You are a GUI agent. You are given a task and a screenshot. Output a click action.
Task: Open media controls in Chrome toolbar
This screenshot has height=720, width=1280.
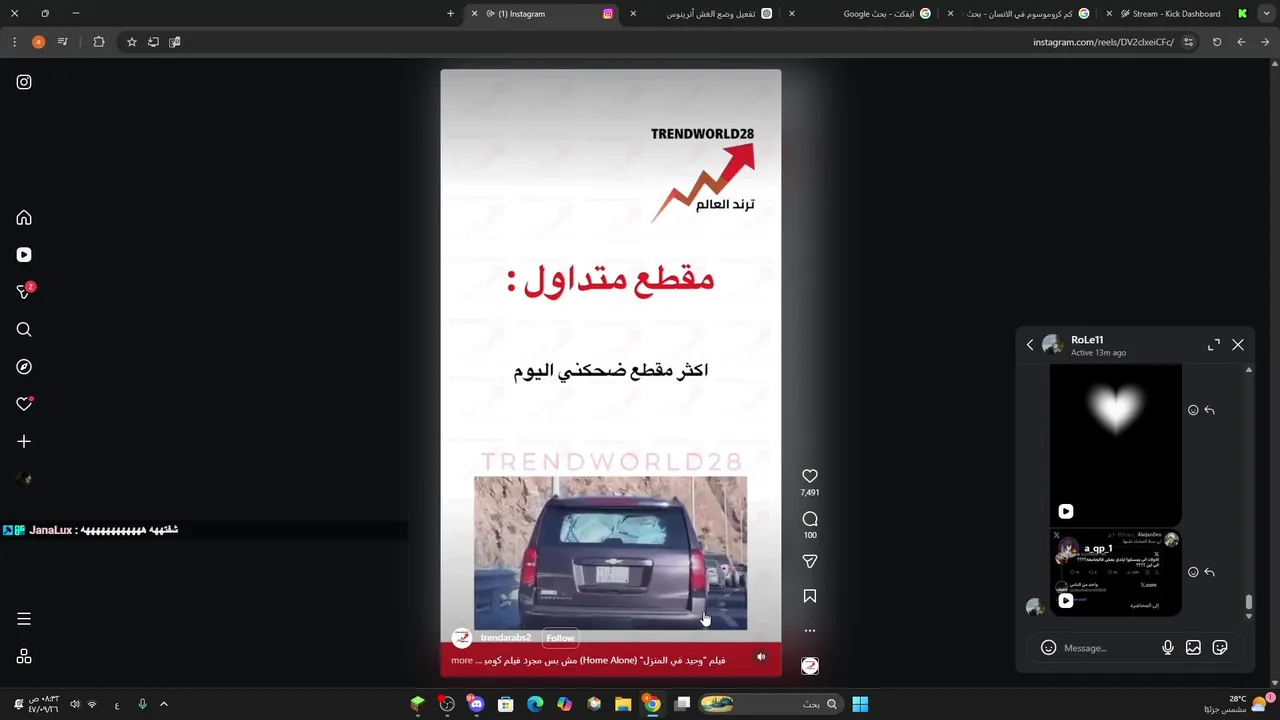pos(62,42)
